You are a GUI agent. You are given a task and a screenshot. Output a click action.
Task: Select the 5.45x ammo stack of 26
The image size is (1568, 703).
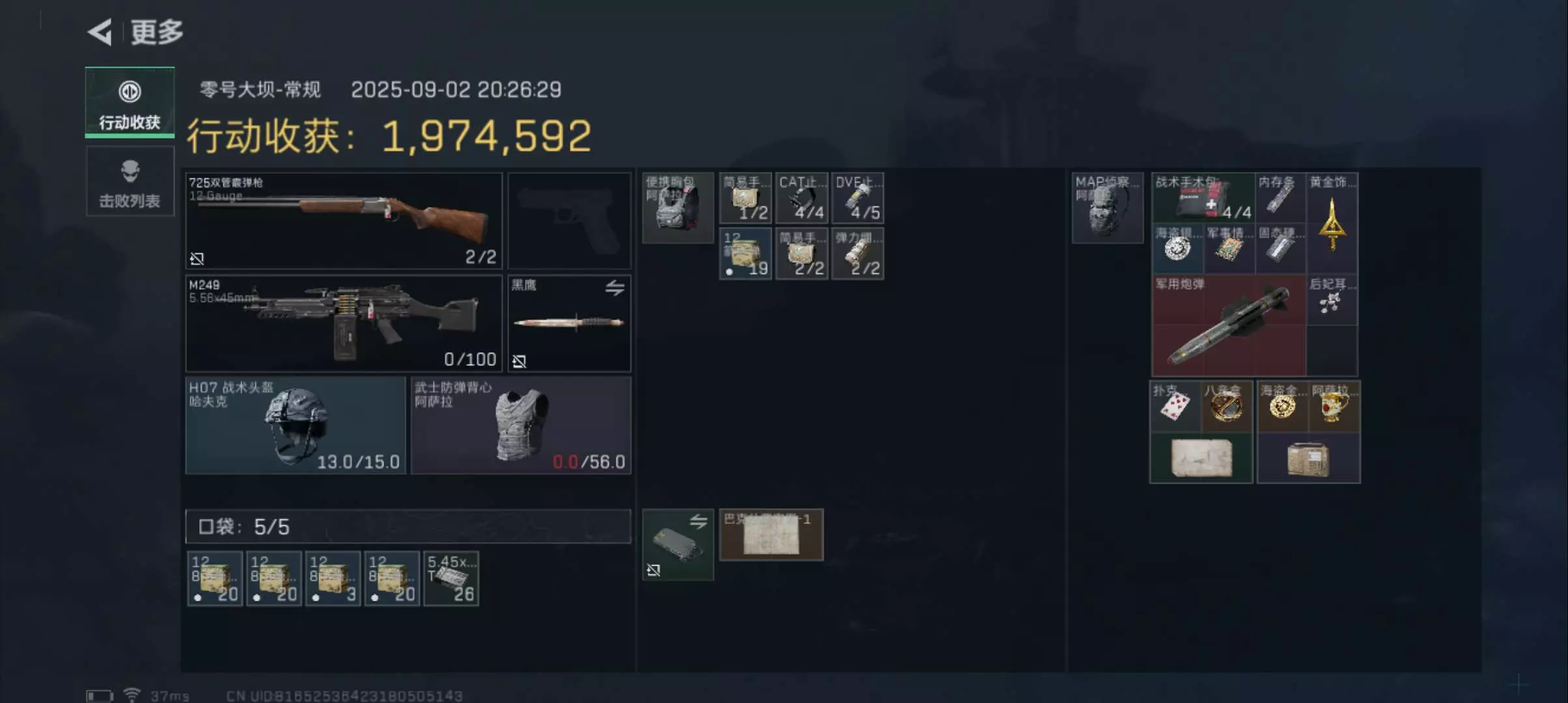(451, 579)
